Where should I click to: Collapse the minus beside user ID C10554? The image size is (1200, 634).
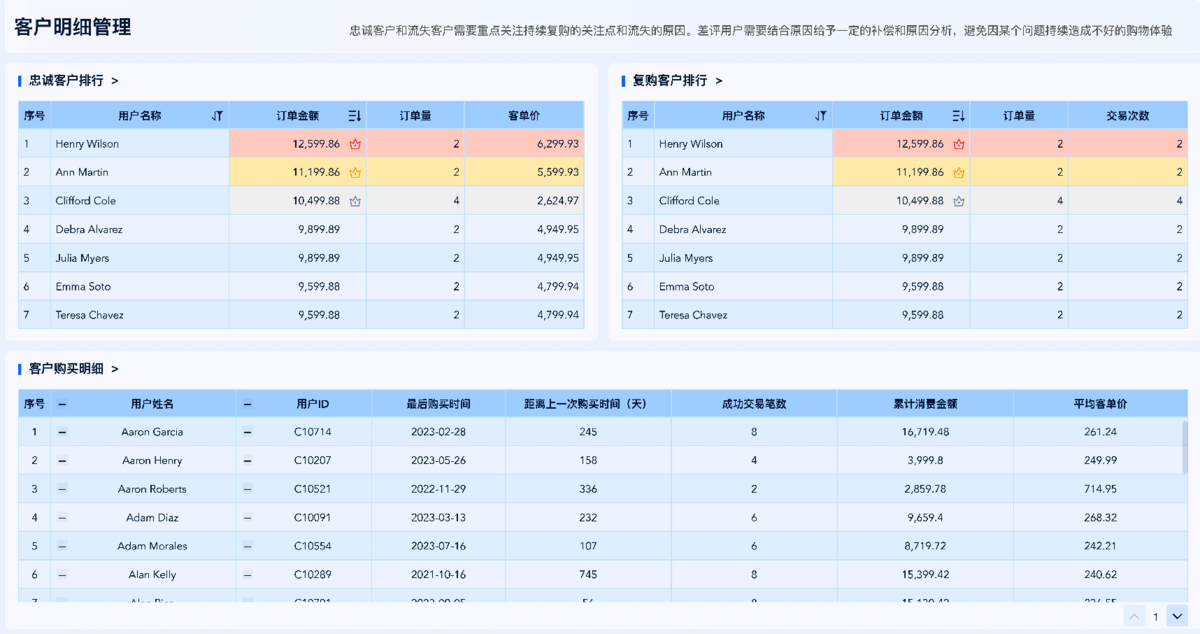(248, 546)
